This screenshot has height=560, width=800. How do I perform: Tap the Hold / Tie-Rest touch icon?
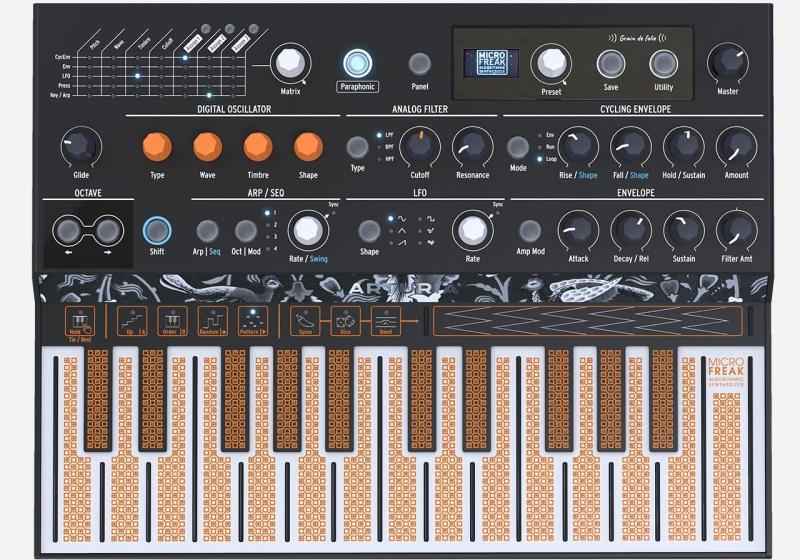tap(80, 321)
